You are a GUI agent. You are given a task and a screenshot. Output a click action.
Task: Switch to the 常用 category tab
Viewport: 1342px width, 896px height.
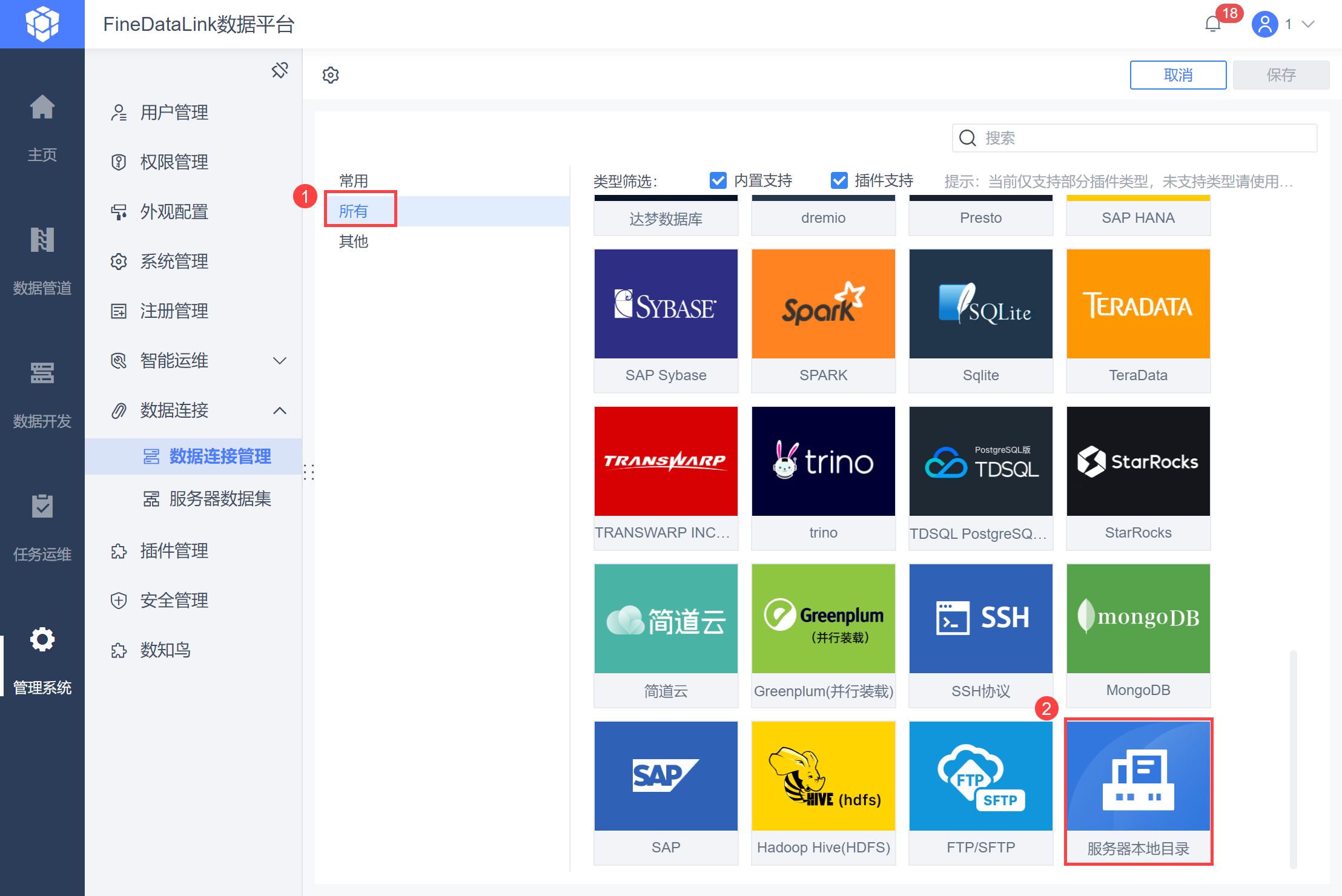(354, 180)
